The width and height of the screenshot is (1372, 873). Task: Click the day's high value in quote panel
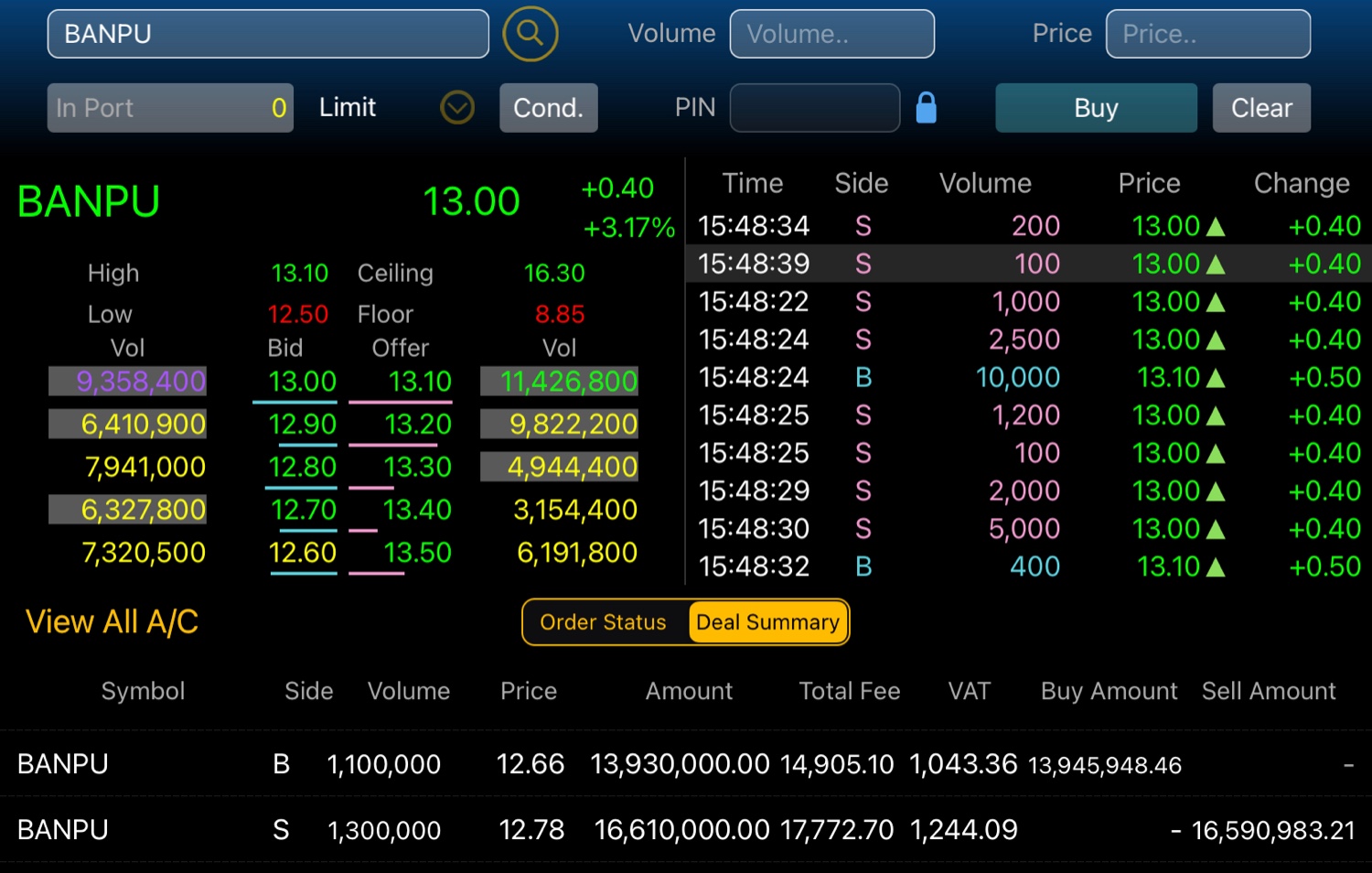(300, 274)
